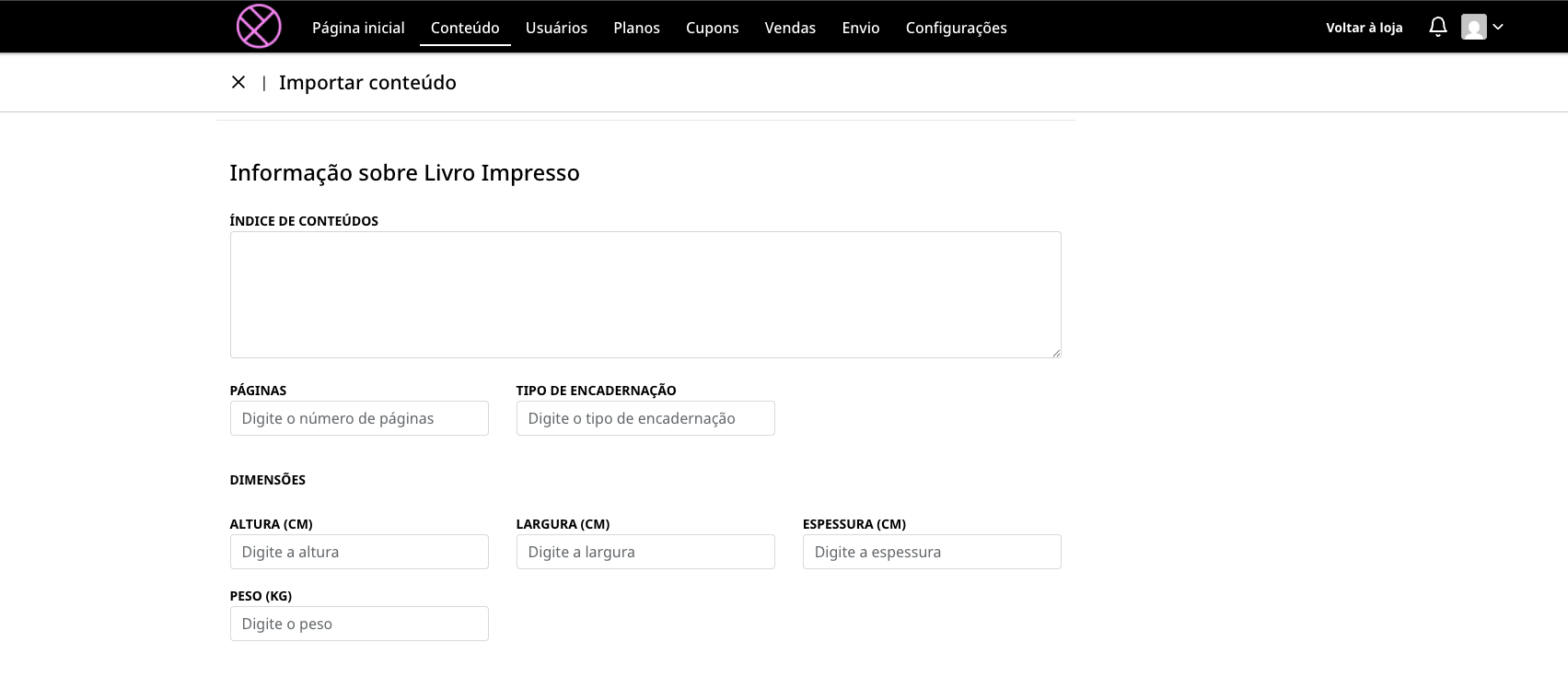This screenshot has width=1568, height=689.
Task: Select the Cupons menu item
Action: pyautogui.click(x=712, y=28)
